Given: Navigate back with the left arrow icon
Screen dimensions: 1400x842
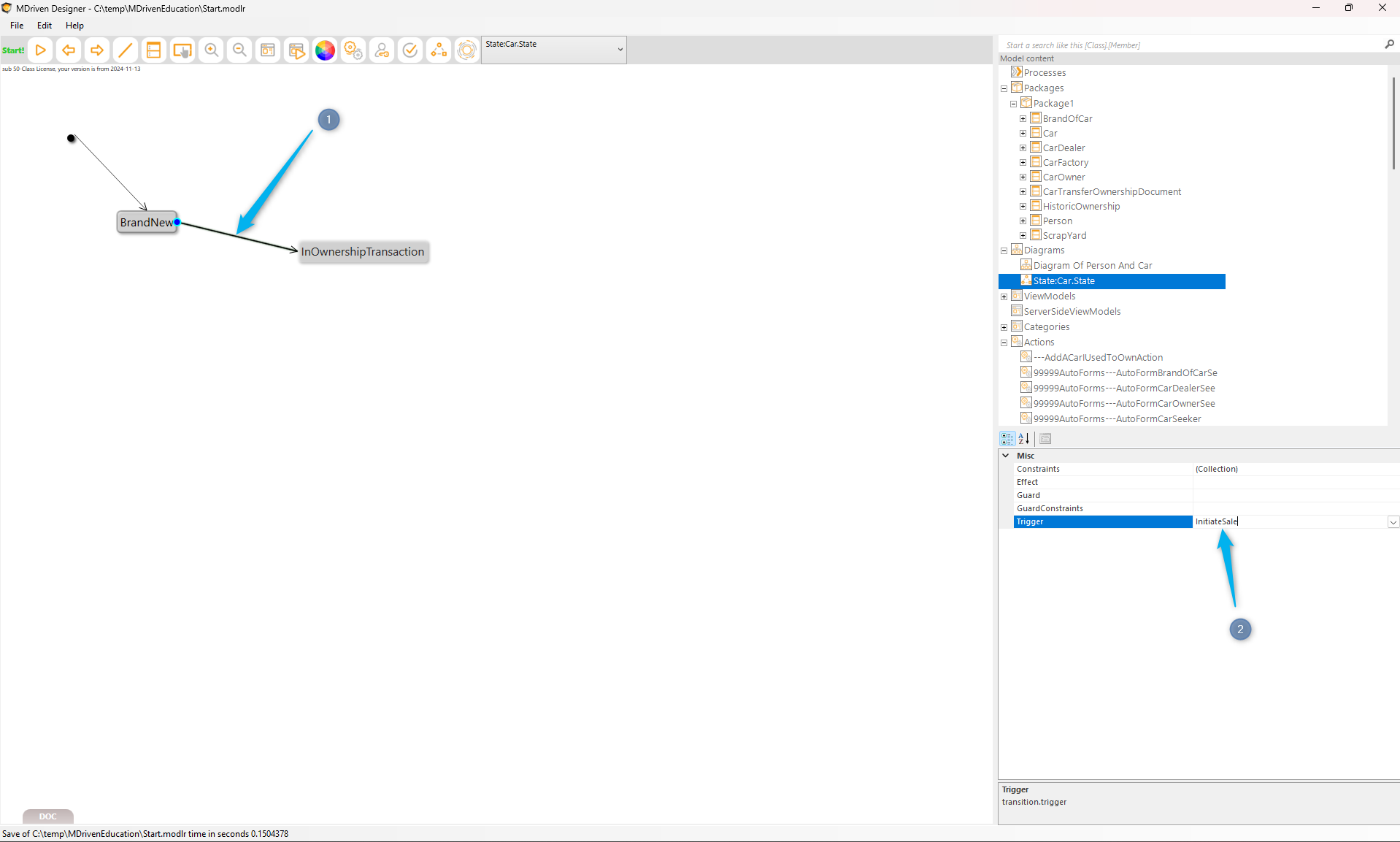Looking at the screenshot, I should click(69, 50).
